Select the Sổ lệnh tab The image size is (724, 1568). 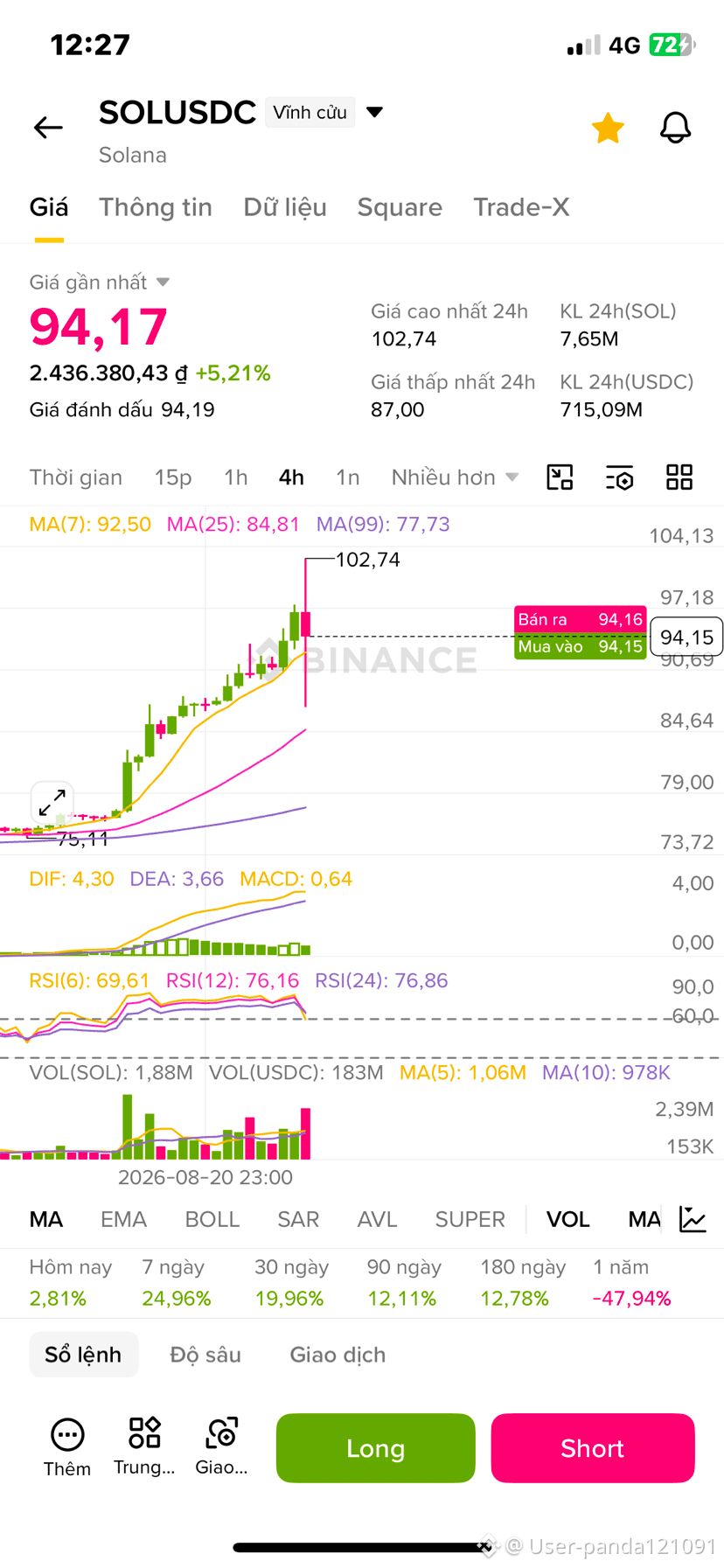(84, 1355)
